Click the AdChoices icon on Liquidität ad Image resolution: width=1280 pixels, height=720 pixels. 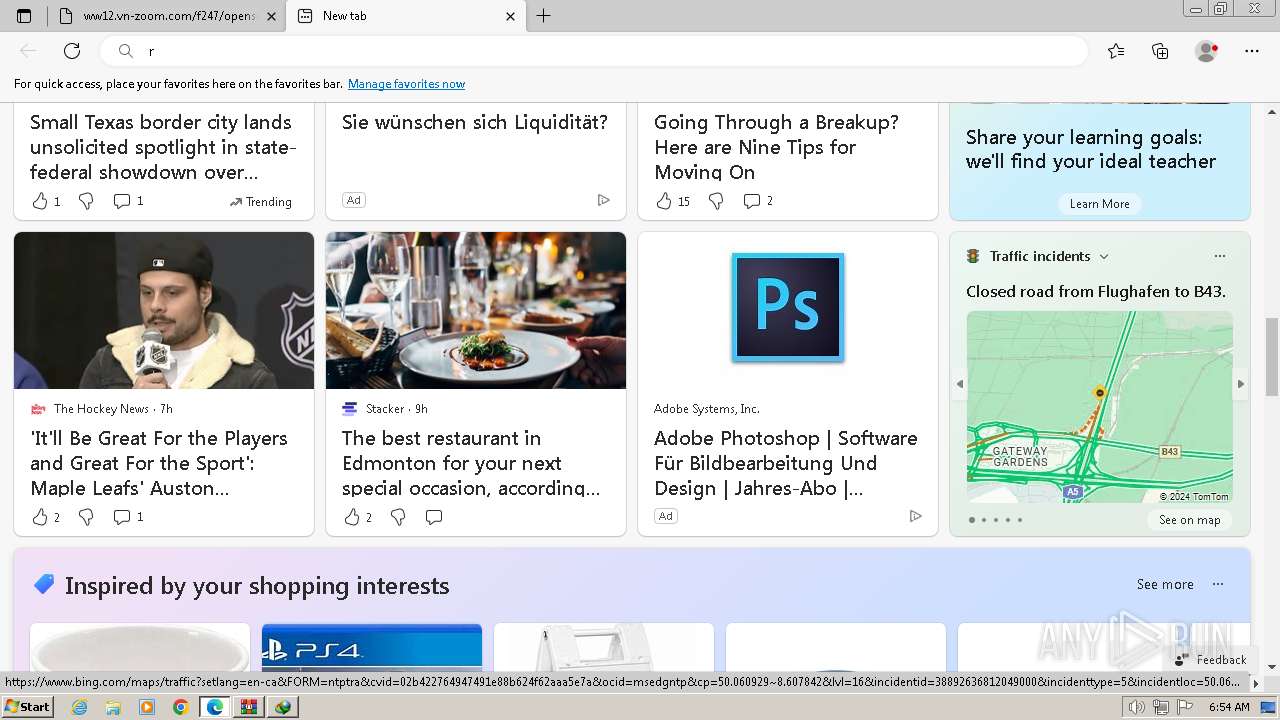pyautogui.click(x=603, y=200)
